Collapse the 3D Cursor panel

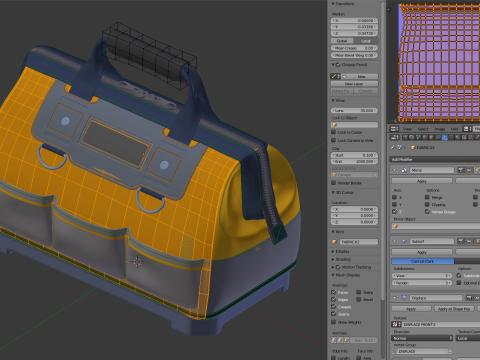333,192
